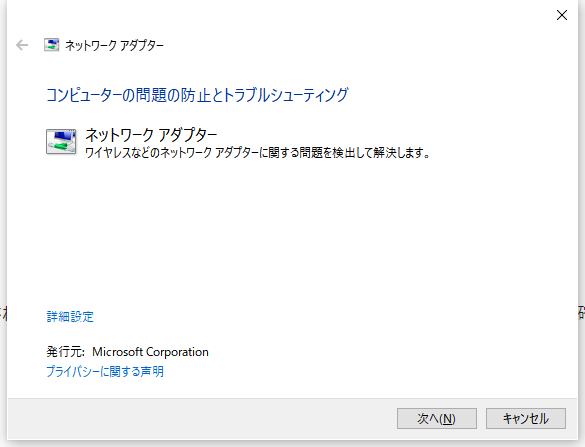Click the background window visible at right edge
Screen dimensions: 585x447
point(582,313)
